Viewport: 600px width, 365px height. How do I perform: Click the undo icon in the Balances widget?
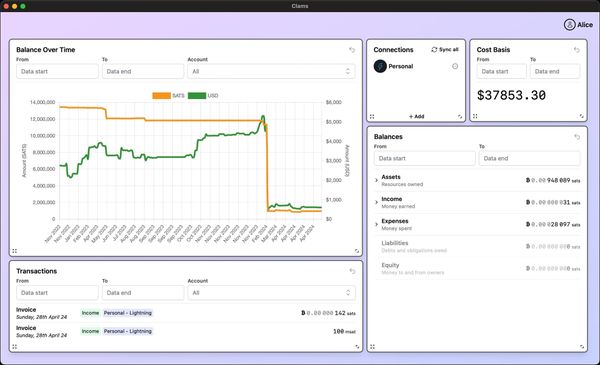[x=577, y=137]
